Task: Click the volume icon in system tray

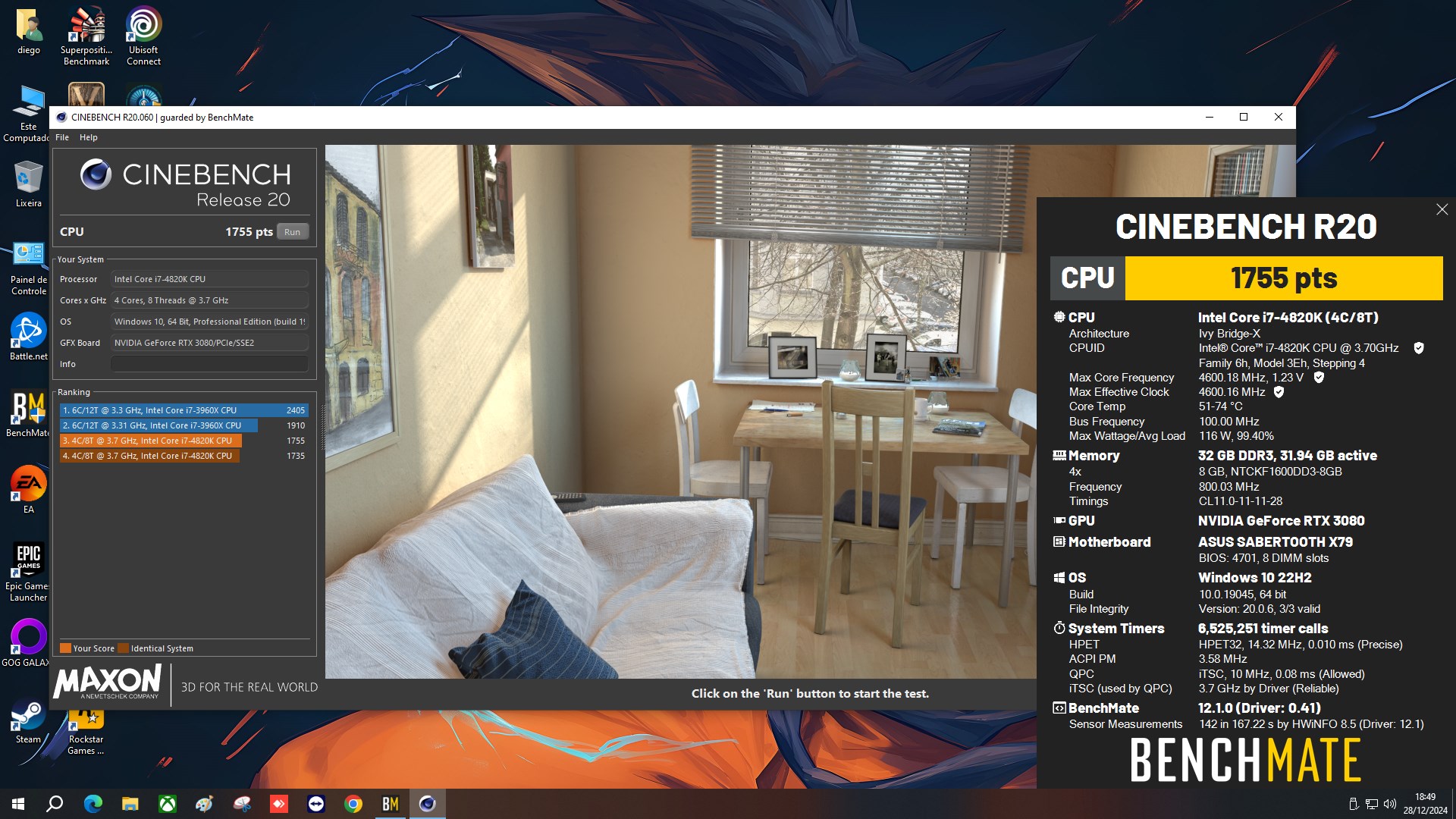Action: click(1390, 804)
